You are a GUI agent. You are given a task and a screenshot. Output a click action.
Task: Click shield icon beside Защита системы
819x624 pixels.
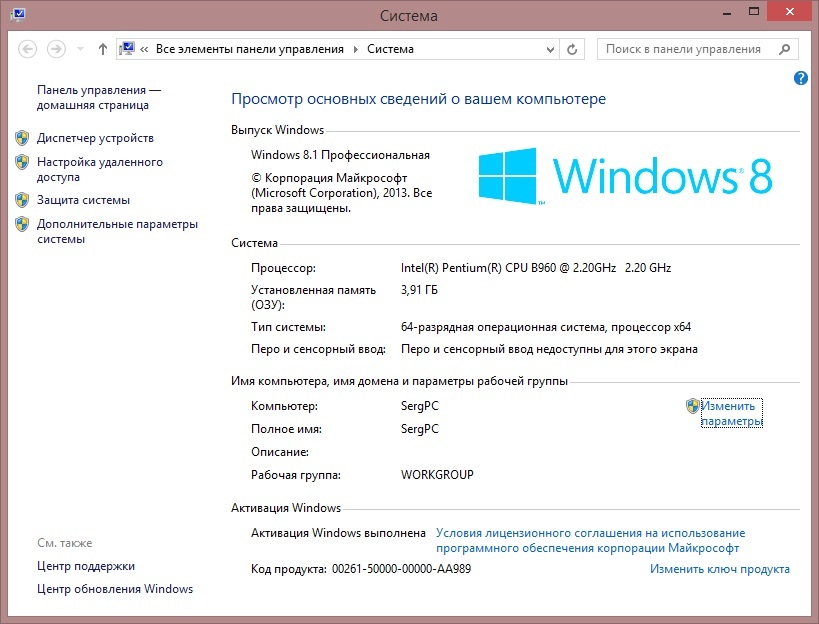[22, 200]
